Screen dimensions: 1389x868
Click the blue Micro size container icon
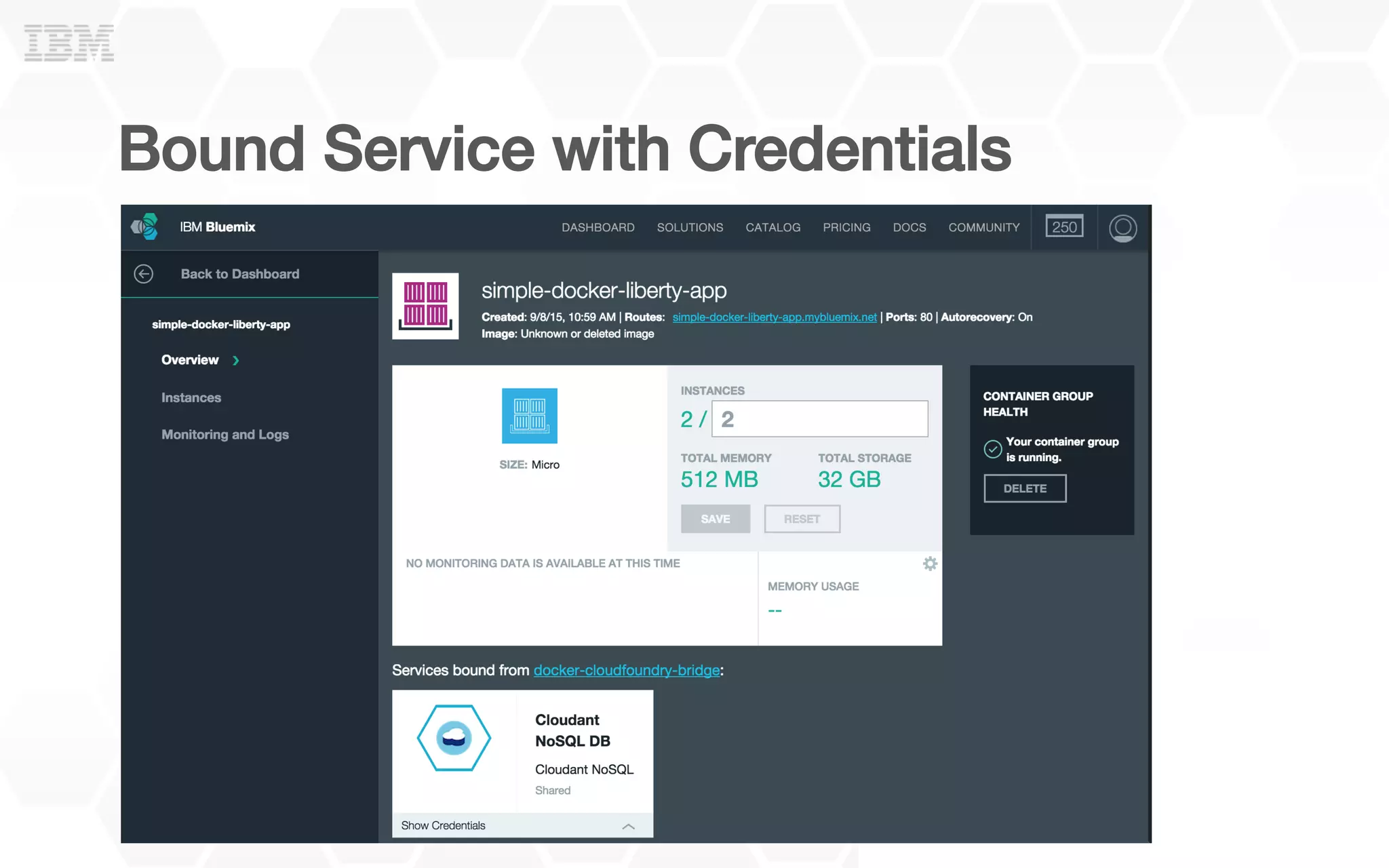pyautogui.click(x=530, y=416)
